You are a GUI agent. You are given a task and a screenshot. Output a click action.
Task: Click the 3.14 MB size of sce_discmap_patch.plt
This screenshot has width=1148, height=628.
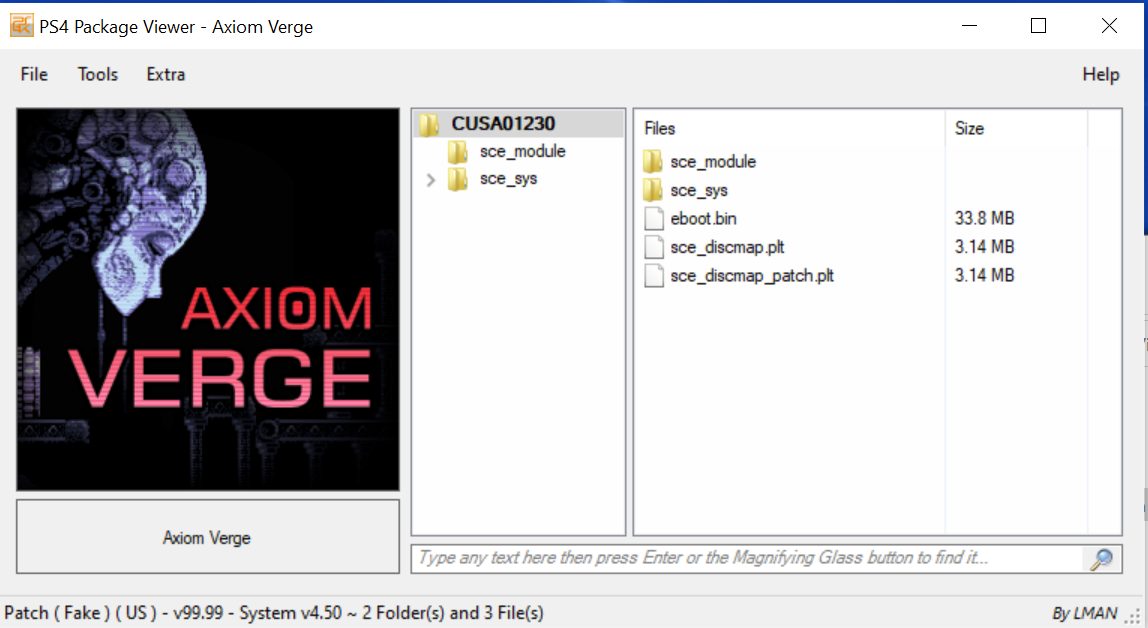pyautogui.click(x=984, y=275)
